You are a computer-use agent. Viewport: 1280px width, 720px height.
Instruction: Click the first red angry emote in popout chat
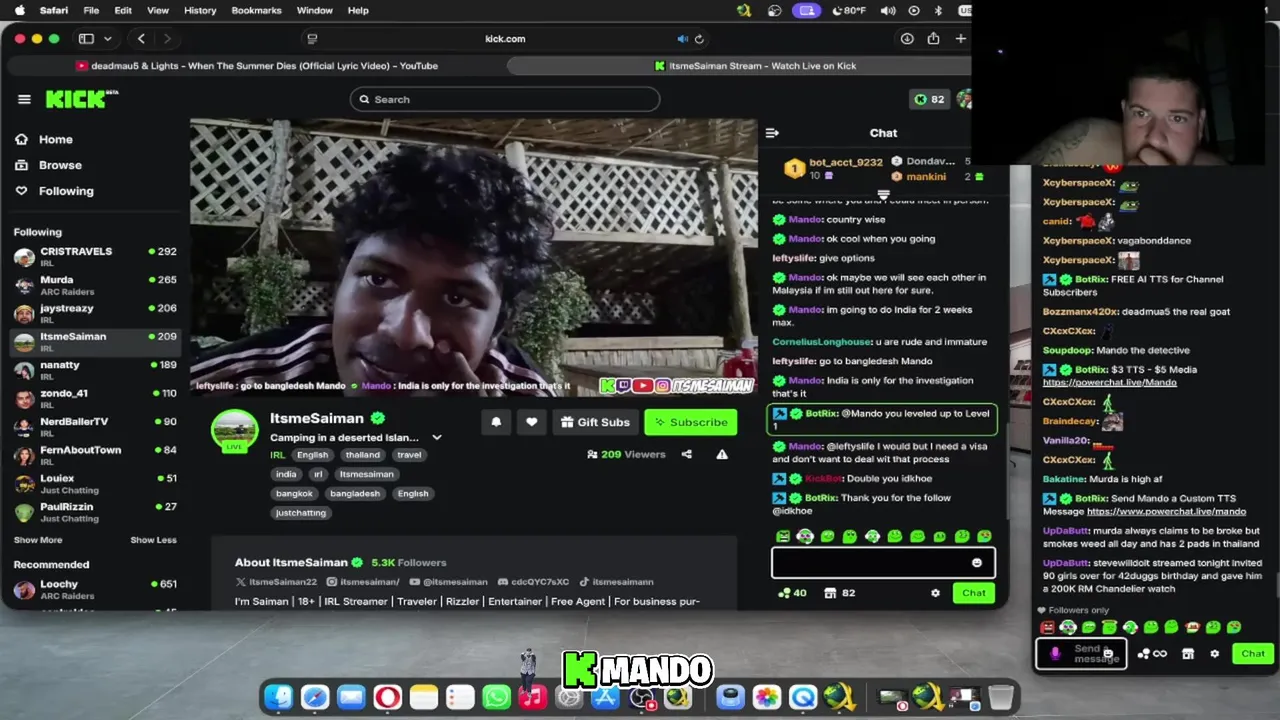[1047, 627]
